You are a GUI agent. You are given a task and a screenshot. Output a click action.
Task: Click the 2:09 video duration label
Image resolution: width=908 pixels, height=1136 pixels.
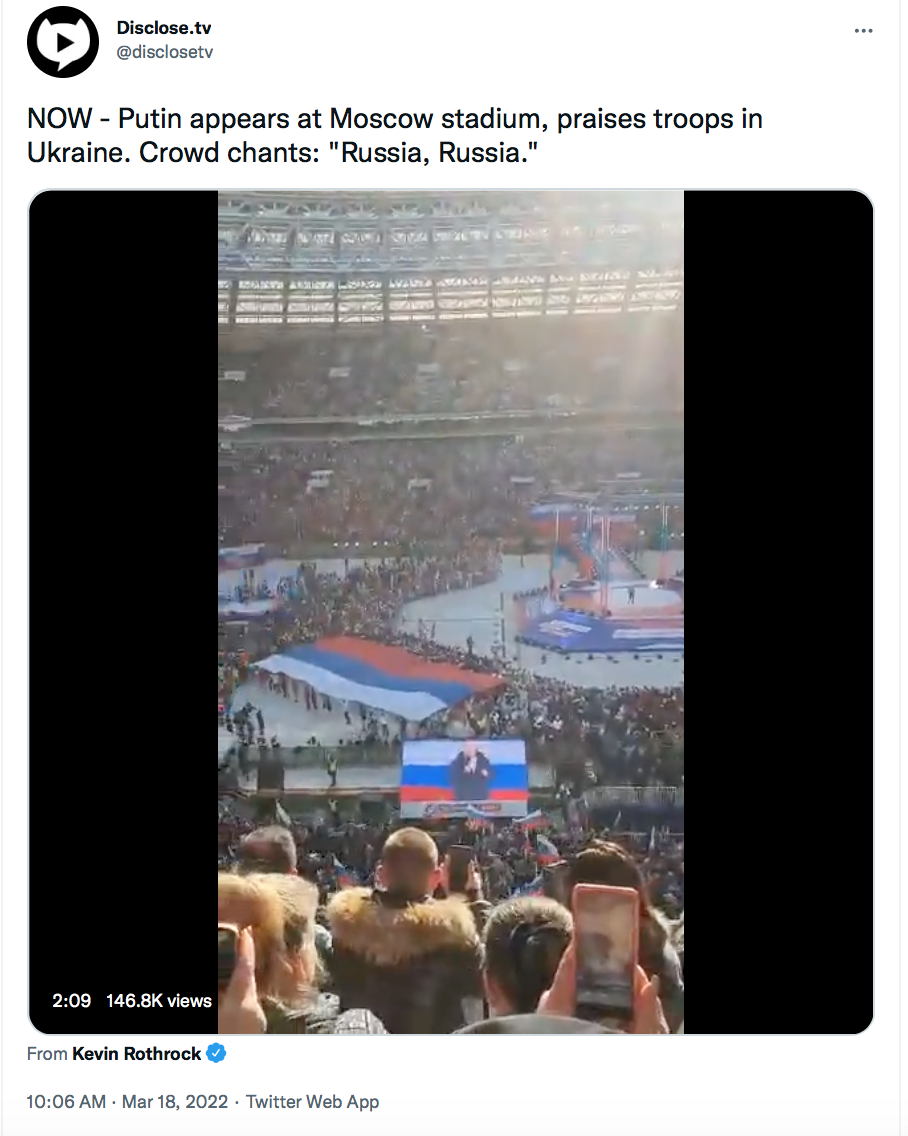pyautogui.click(x=72, y=1000)
